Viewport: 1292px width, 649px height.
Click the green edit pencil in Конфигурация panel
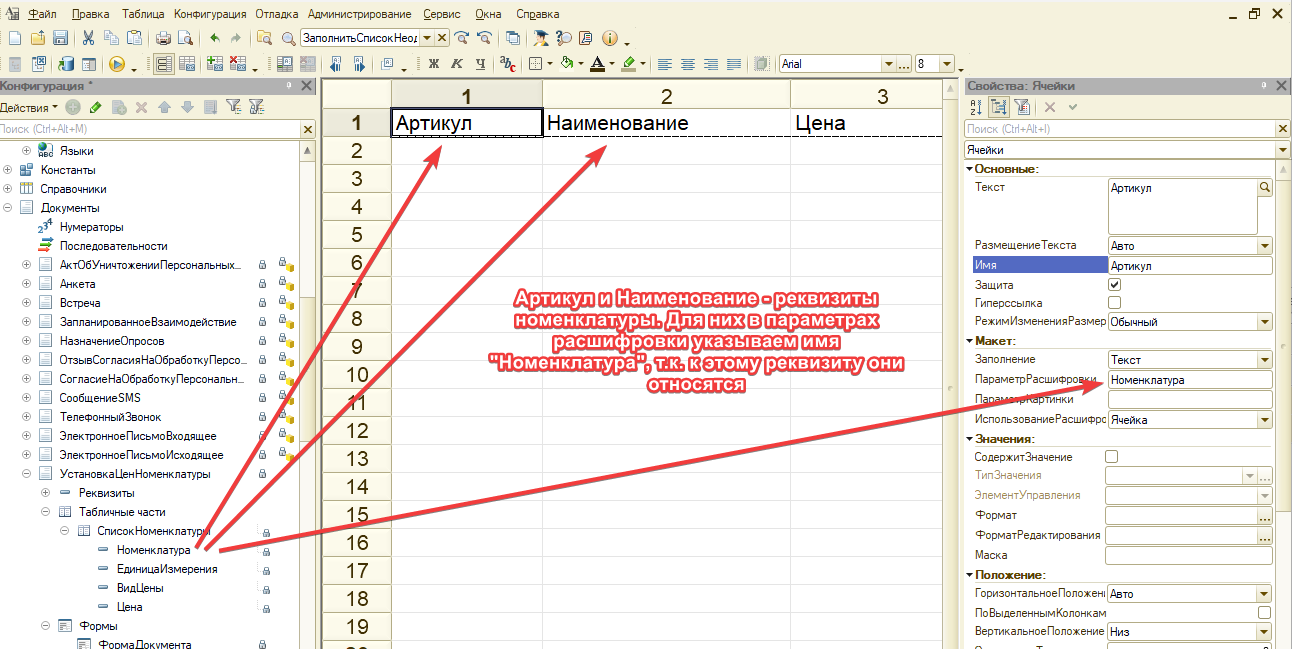tap(95, 107)
